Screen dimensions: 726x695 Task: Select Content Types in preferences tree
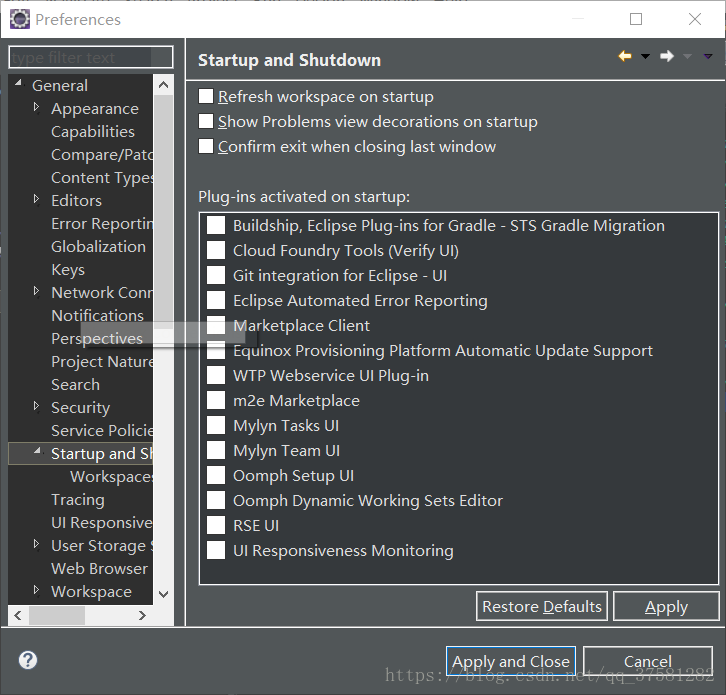coord(102,178)
